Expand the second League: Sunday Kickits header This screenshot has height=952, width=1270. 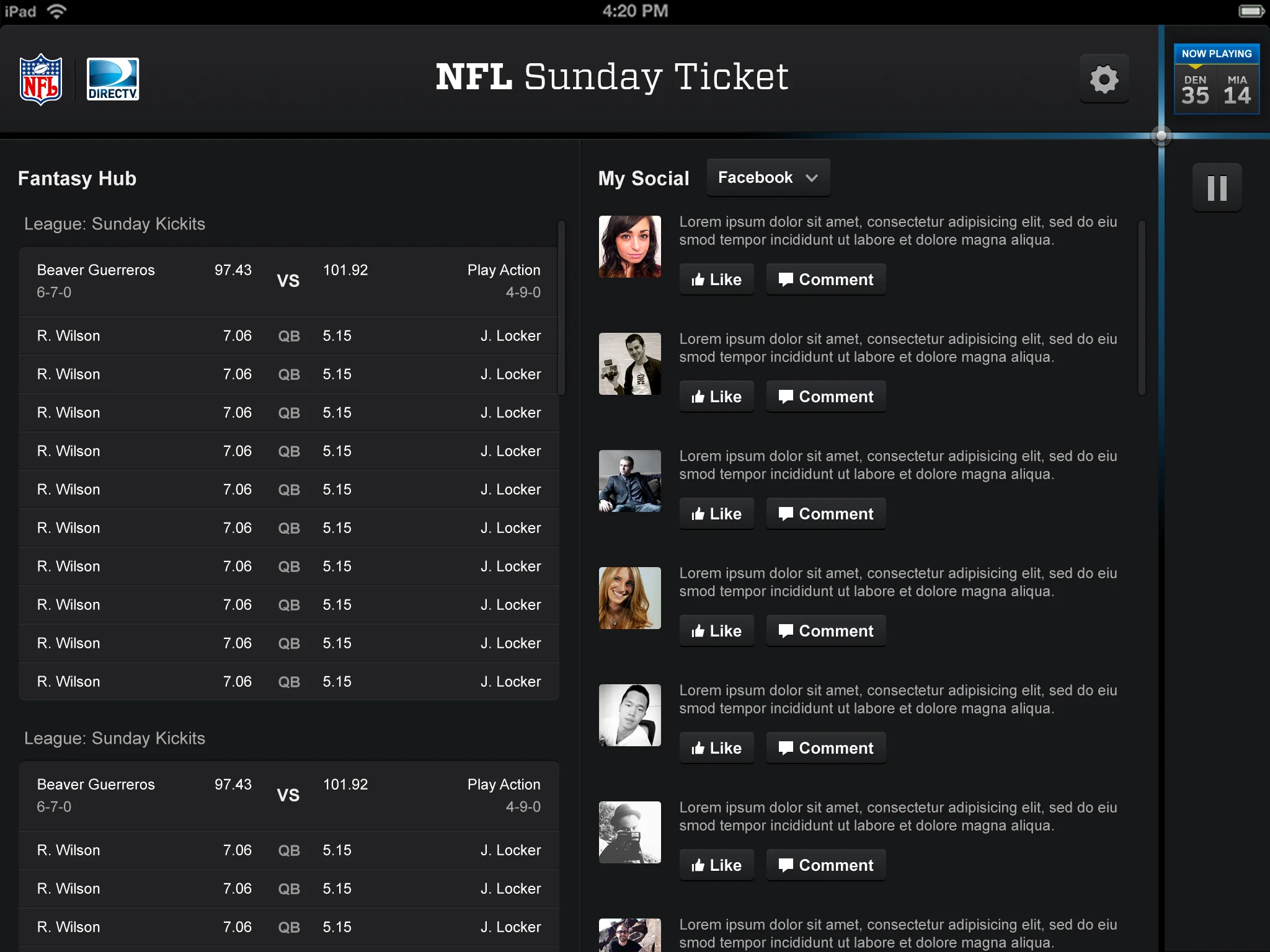(115, 738)
